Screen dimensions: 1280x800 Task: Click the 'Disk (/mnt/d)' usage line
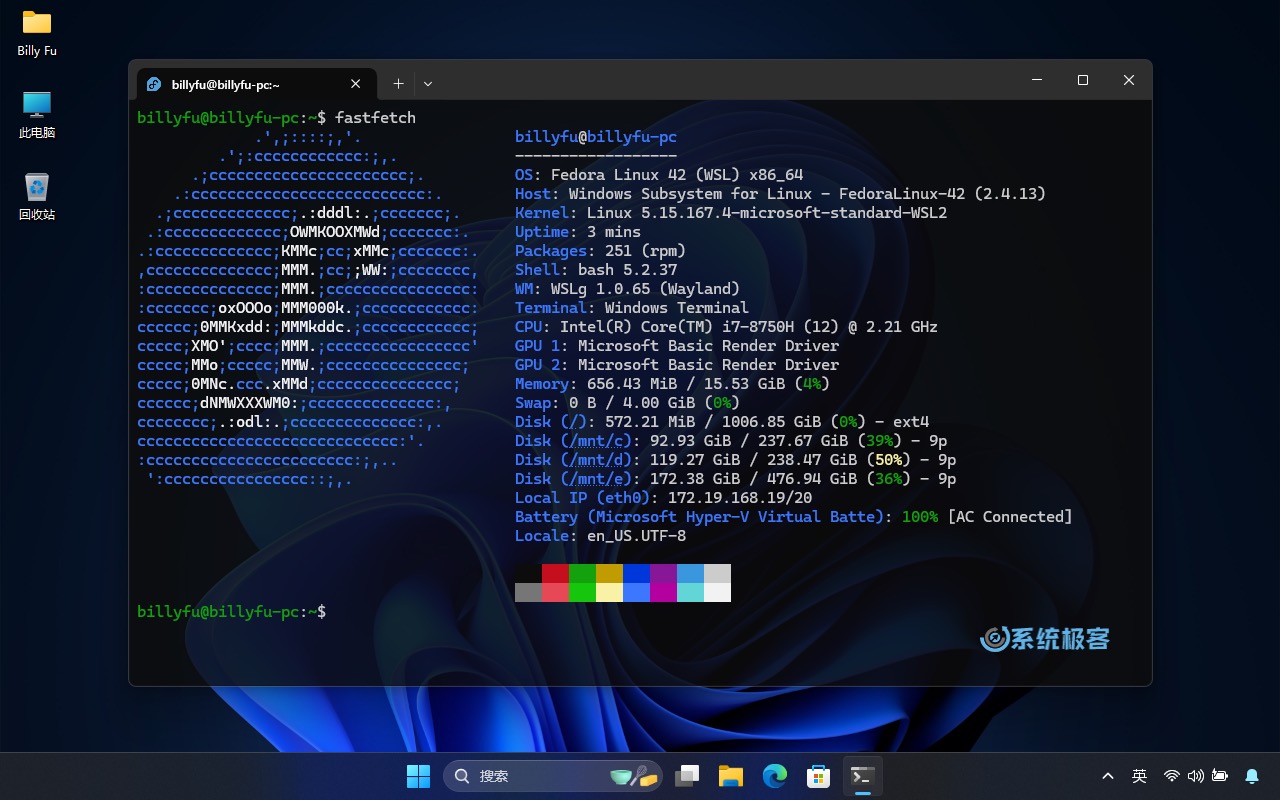[x=736, y=459]
